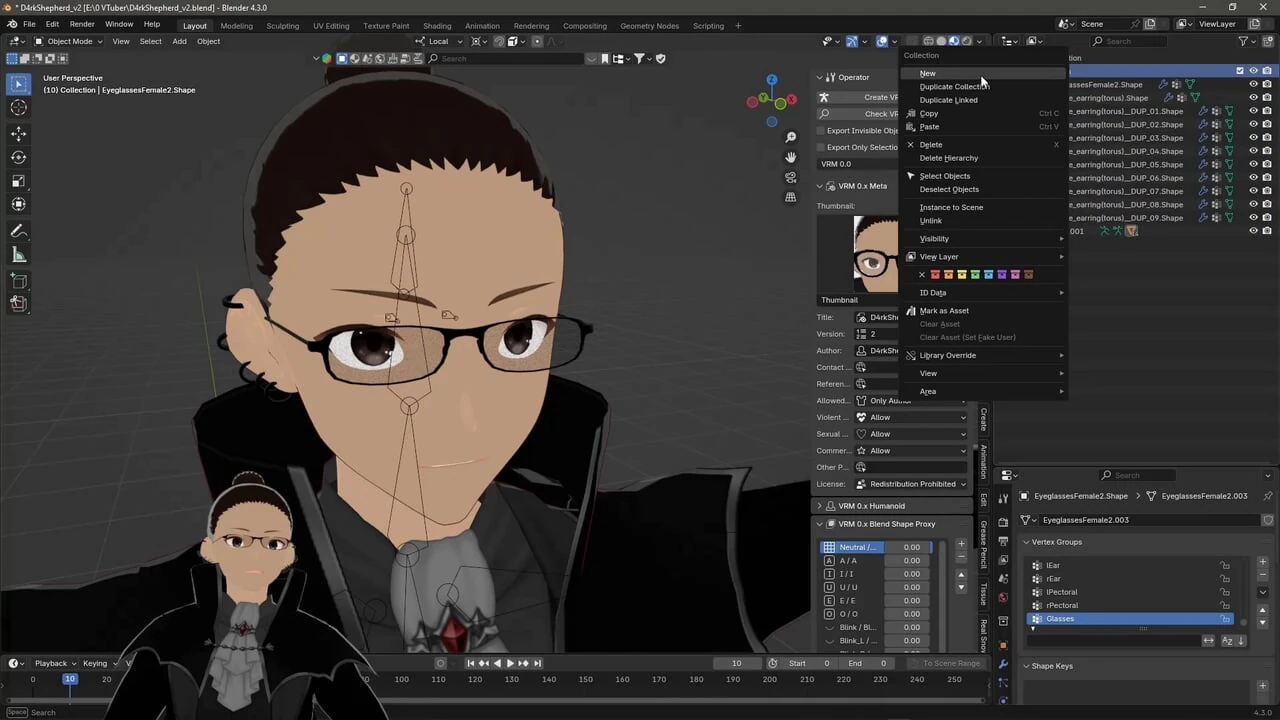Click the current frame field showing 10
The height and width of the screenshot is (720, 1280).
click(x=737, y=663)
